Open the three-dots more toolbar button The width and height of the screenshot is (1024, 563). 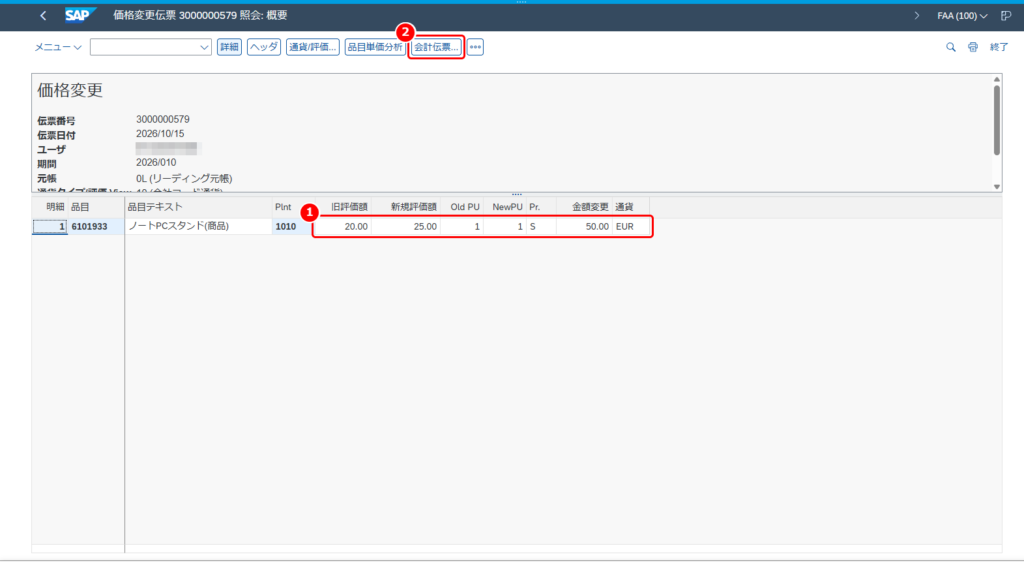coord(475,47)
